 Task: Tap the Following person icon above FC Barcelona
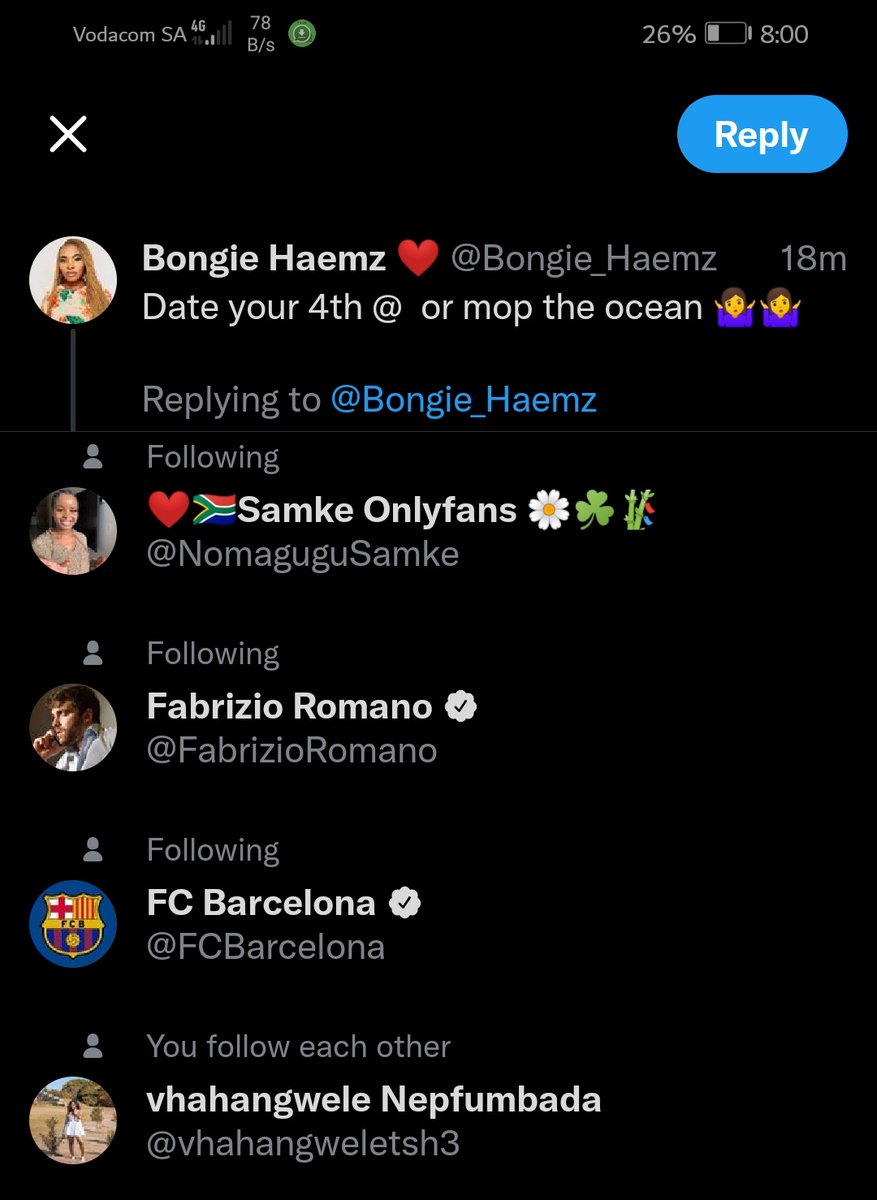[x=93, y=850]
